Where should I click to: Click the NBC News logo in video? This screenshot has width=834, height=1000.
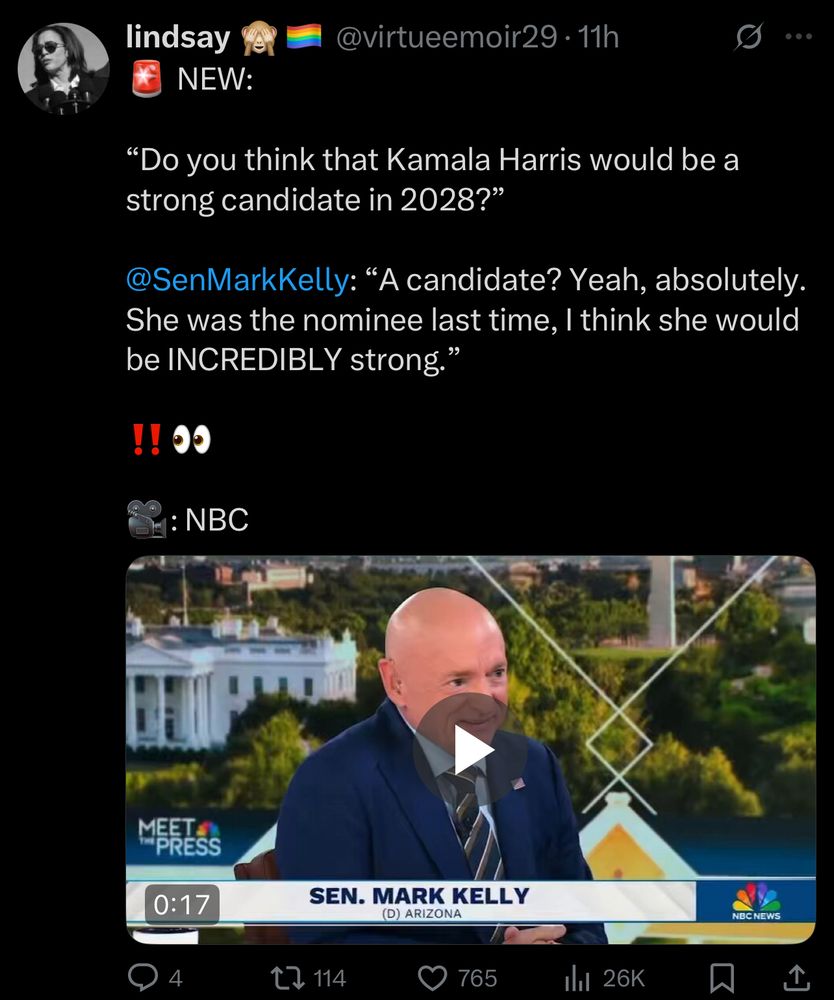tap(756, 901)
